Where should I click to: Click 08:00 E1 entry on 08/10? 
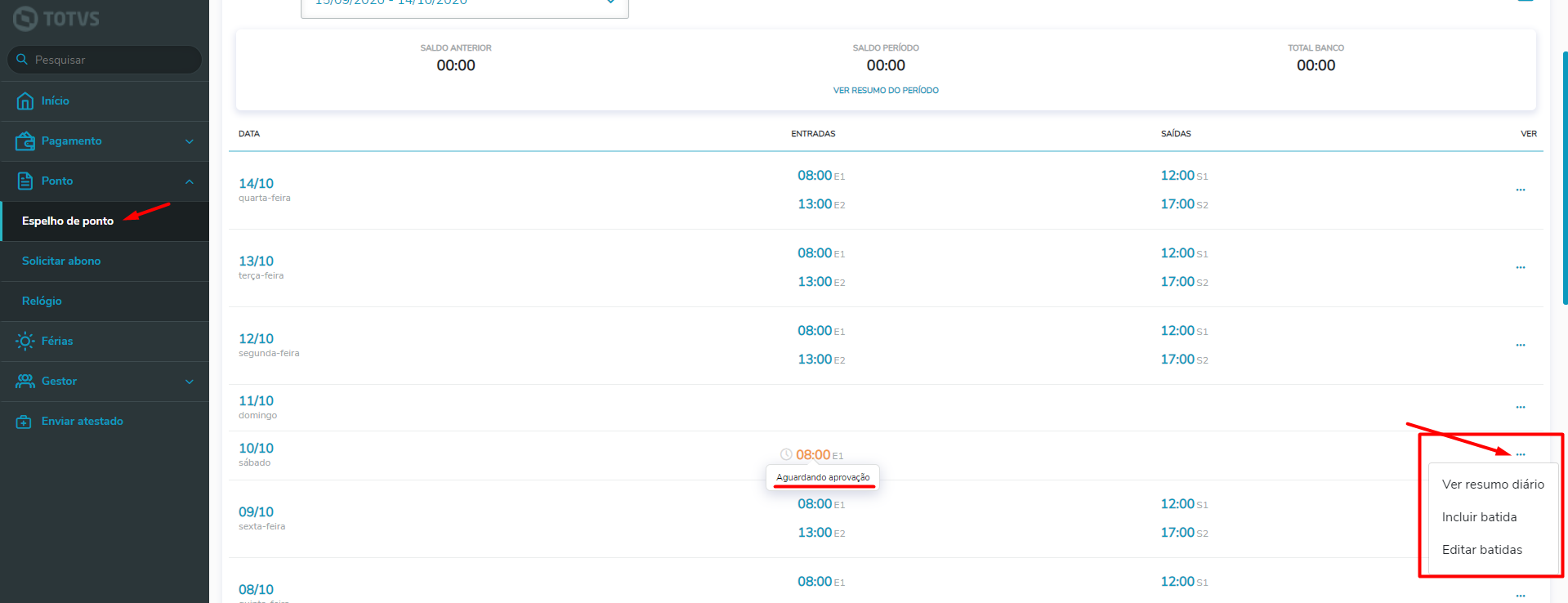[x=821, y=582]
